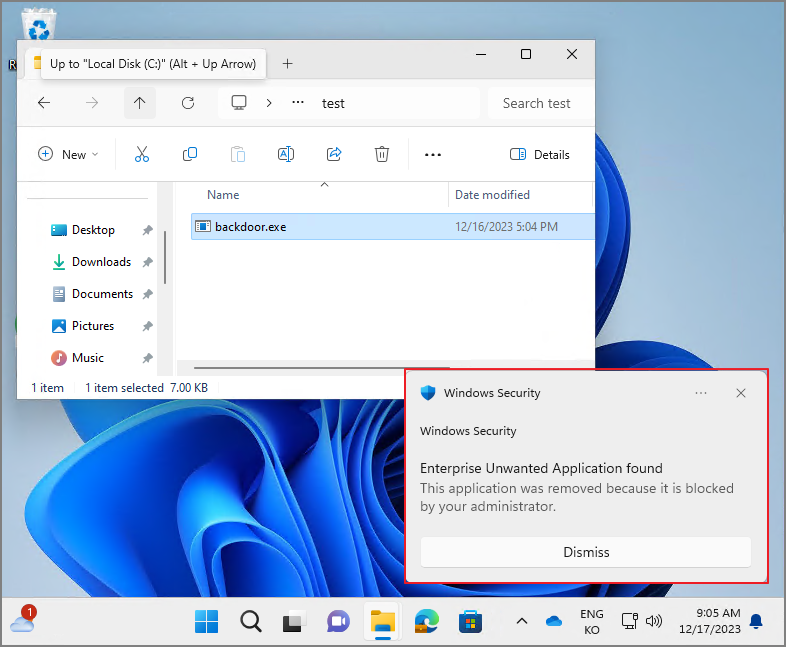Open Microsoft Store from the taskbar
Viewport: 786px width, 647px height.
470,621
